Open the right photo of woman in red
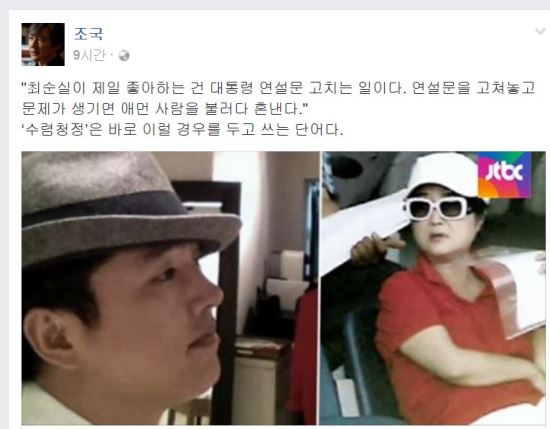The image size is (550, 429). (434, 288)
